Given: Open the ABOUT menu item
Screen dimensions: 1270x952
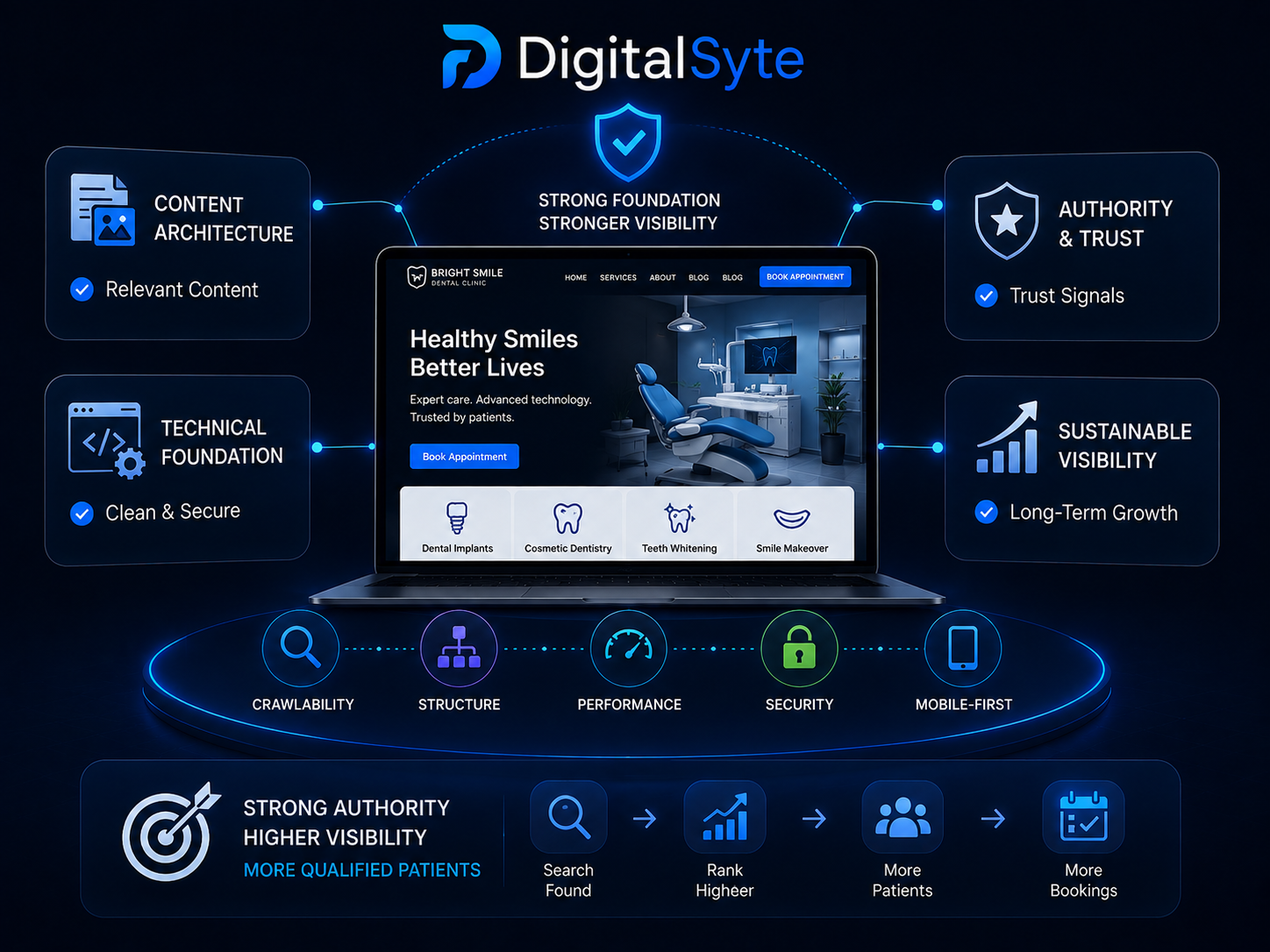Looking at the screenshot, I should [663, 278].
